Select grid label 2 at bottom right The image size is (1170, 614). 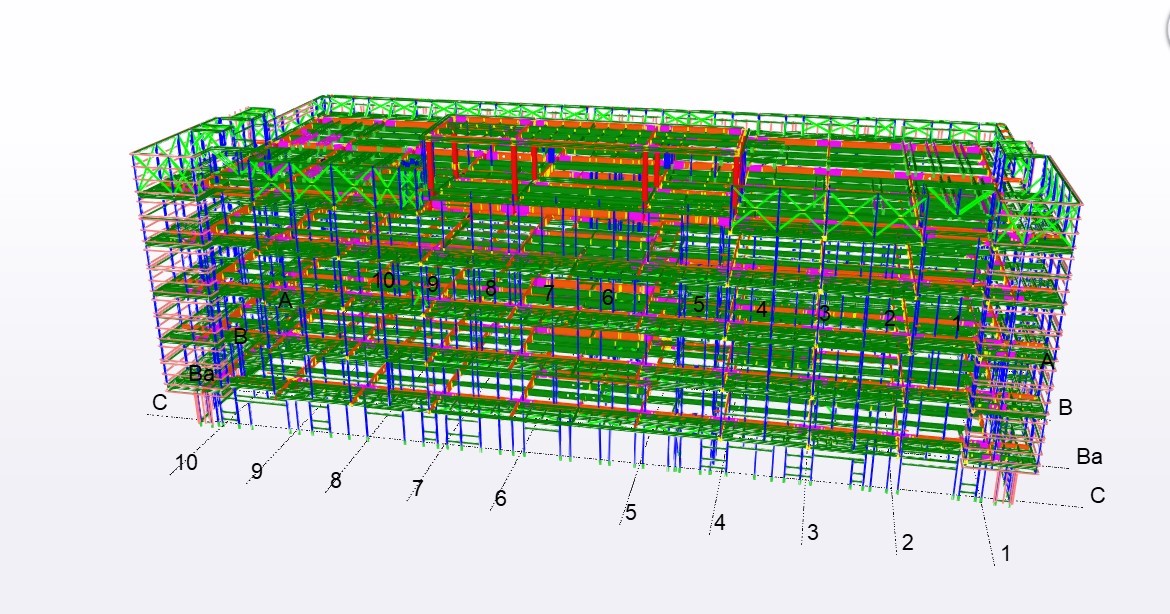pos(907,543)
